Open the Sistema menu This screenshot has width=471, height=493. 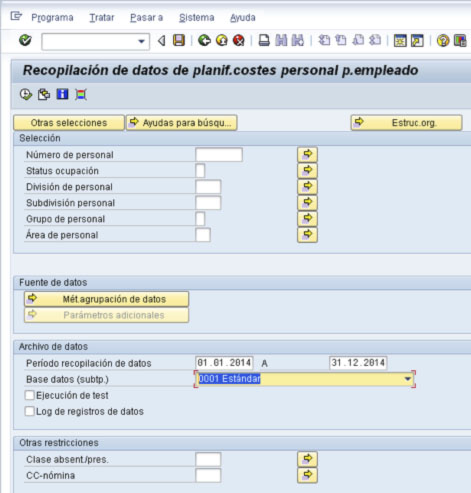[x=197, y=17]
